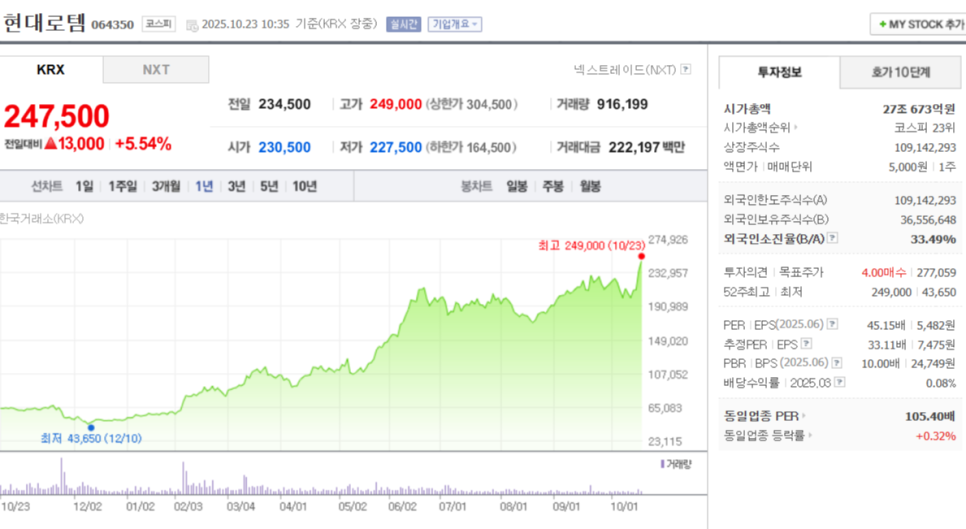Click the stock code 064350

pos(113,25)
